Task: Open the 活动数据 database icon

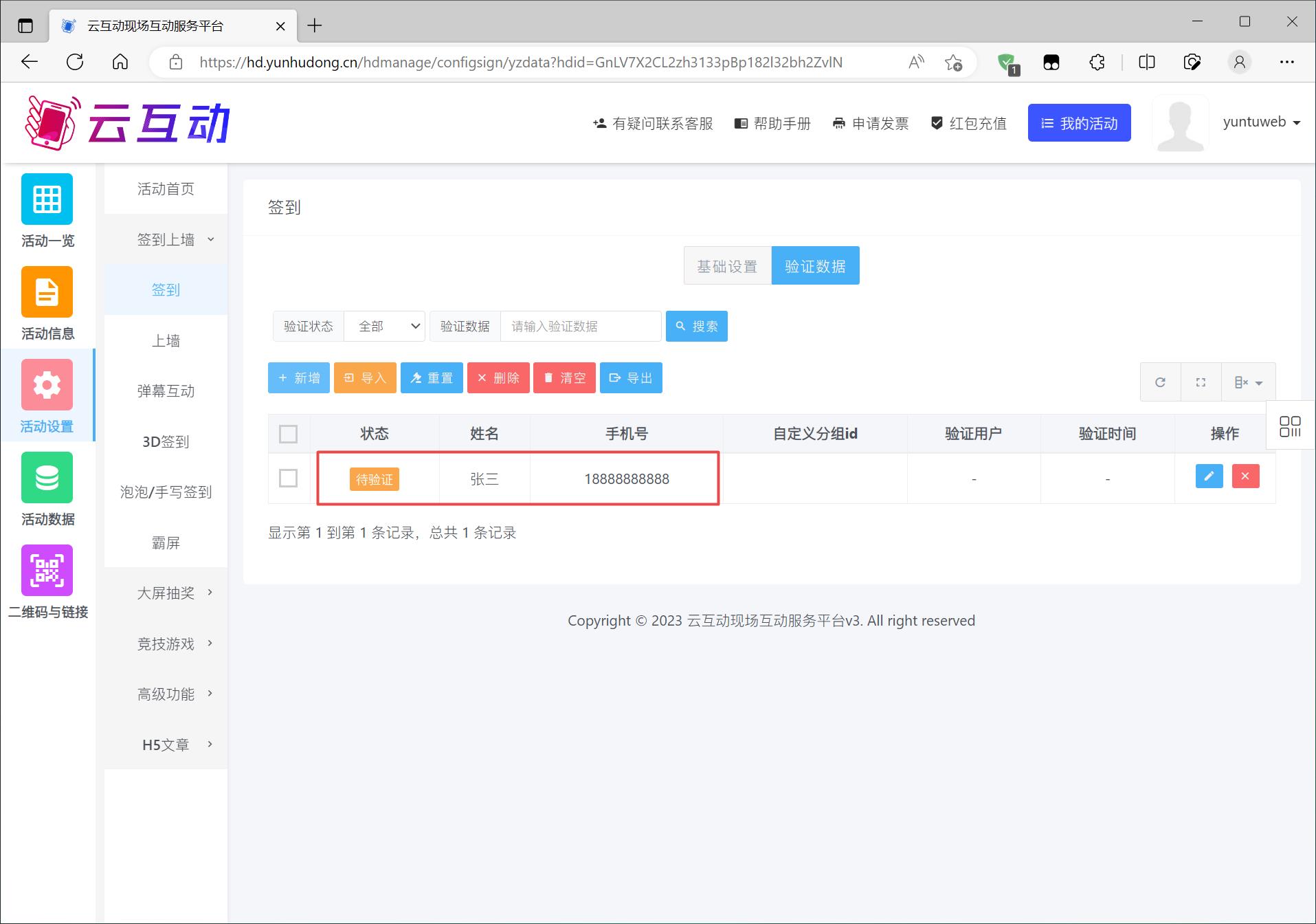Action: pyautogui.click(x=47, y=478)
